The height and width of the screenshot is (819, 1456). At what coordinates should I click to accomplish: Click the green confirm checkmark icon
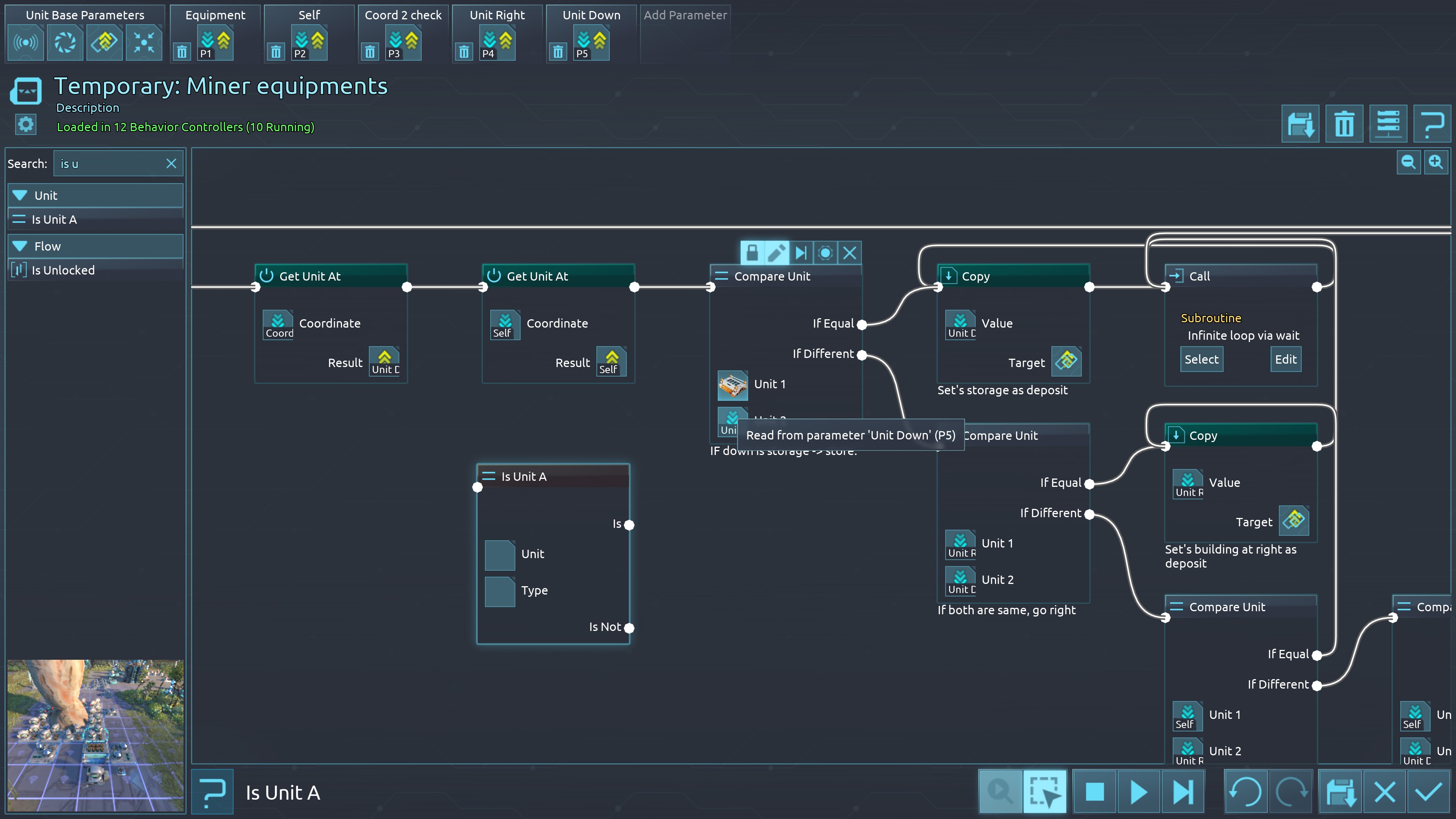[1428, 792]
